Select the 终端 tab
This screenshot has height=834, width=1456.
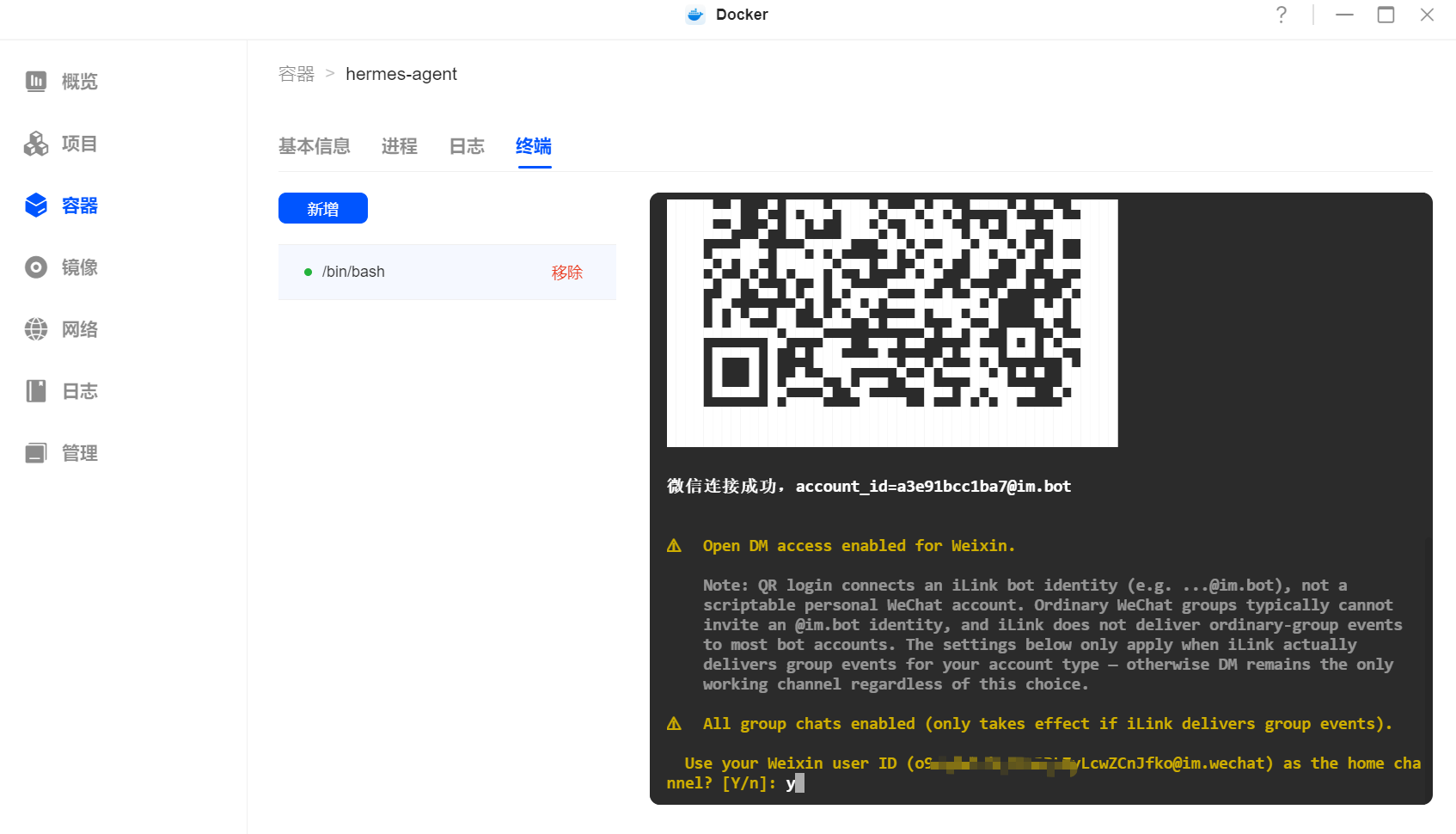[x=534, y=146]
